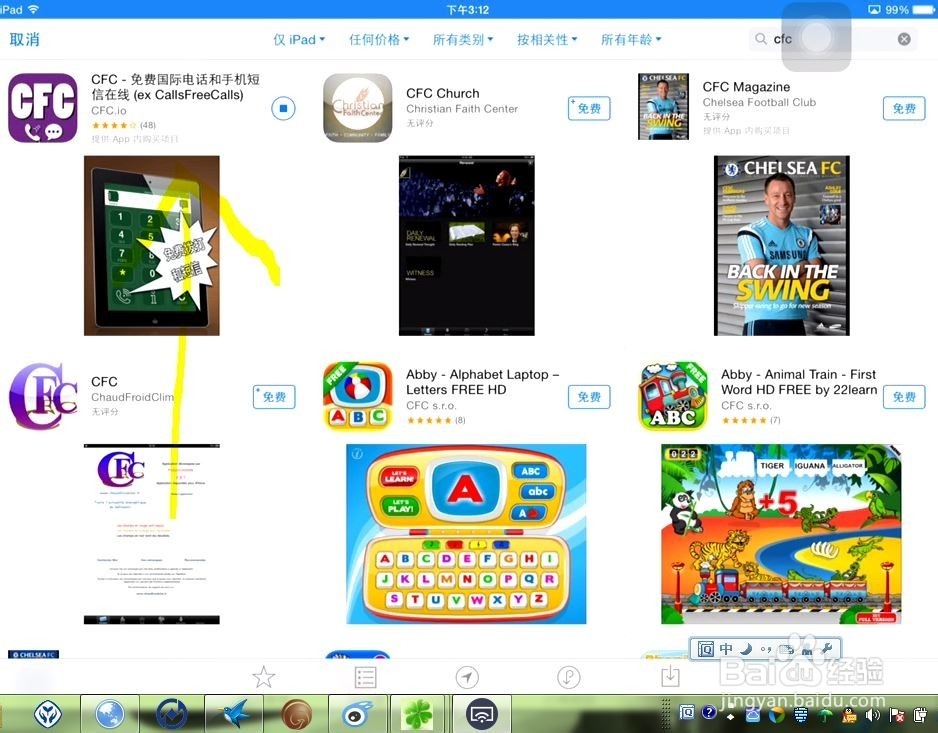
Task: Click the blue help question-mark tray icon
Action: click(x=709, y=712)
